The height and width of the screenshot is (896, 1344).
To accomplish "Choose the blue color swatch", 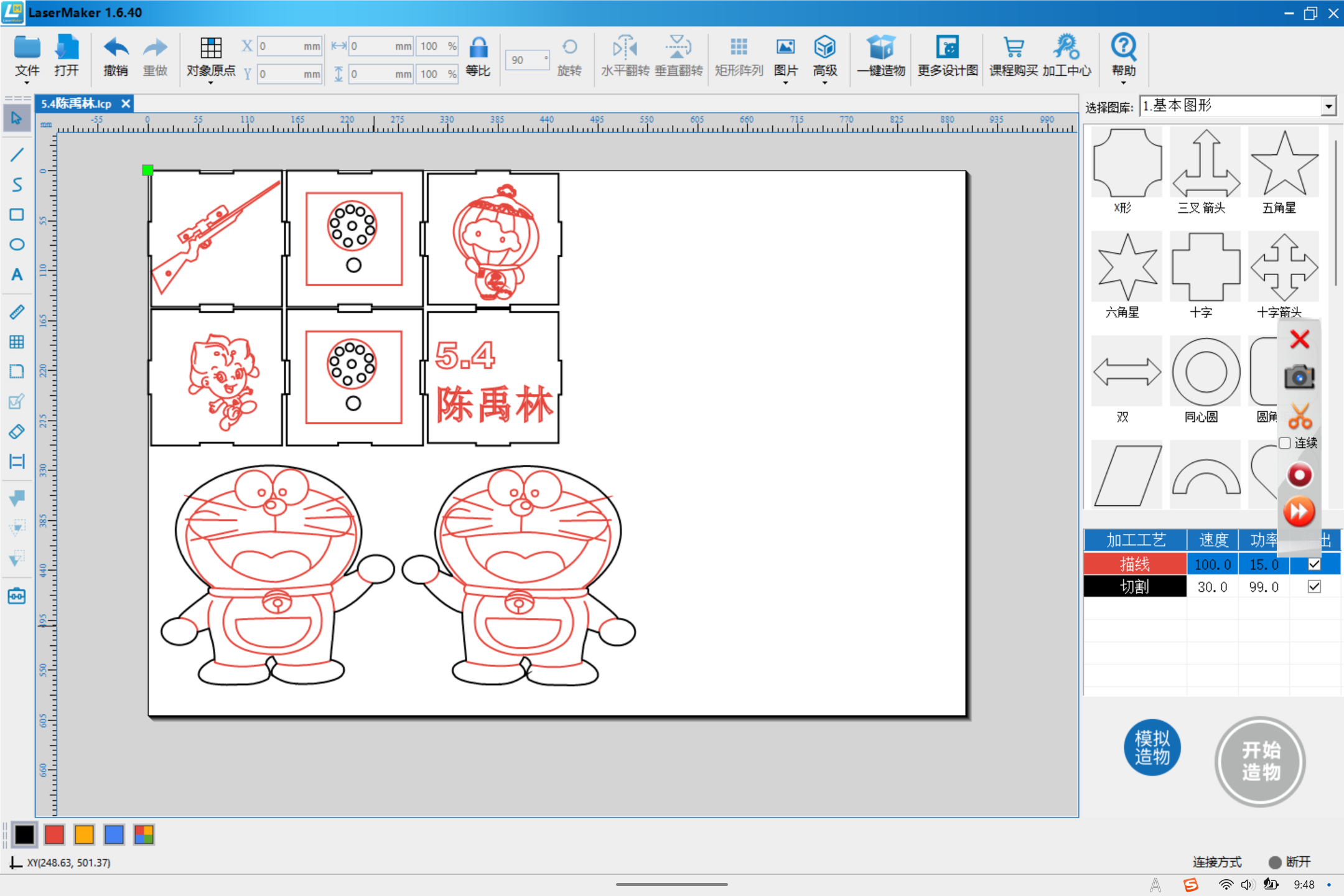I will [114, 834].
